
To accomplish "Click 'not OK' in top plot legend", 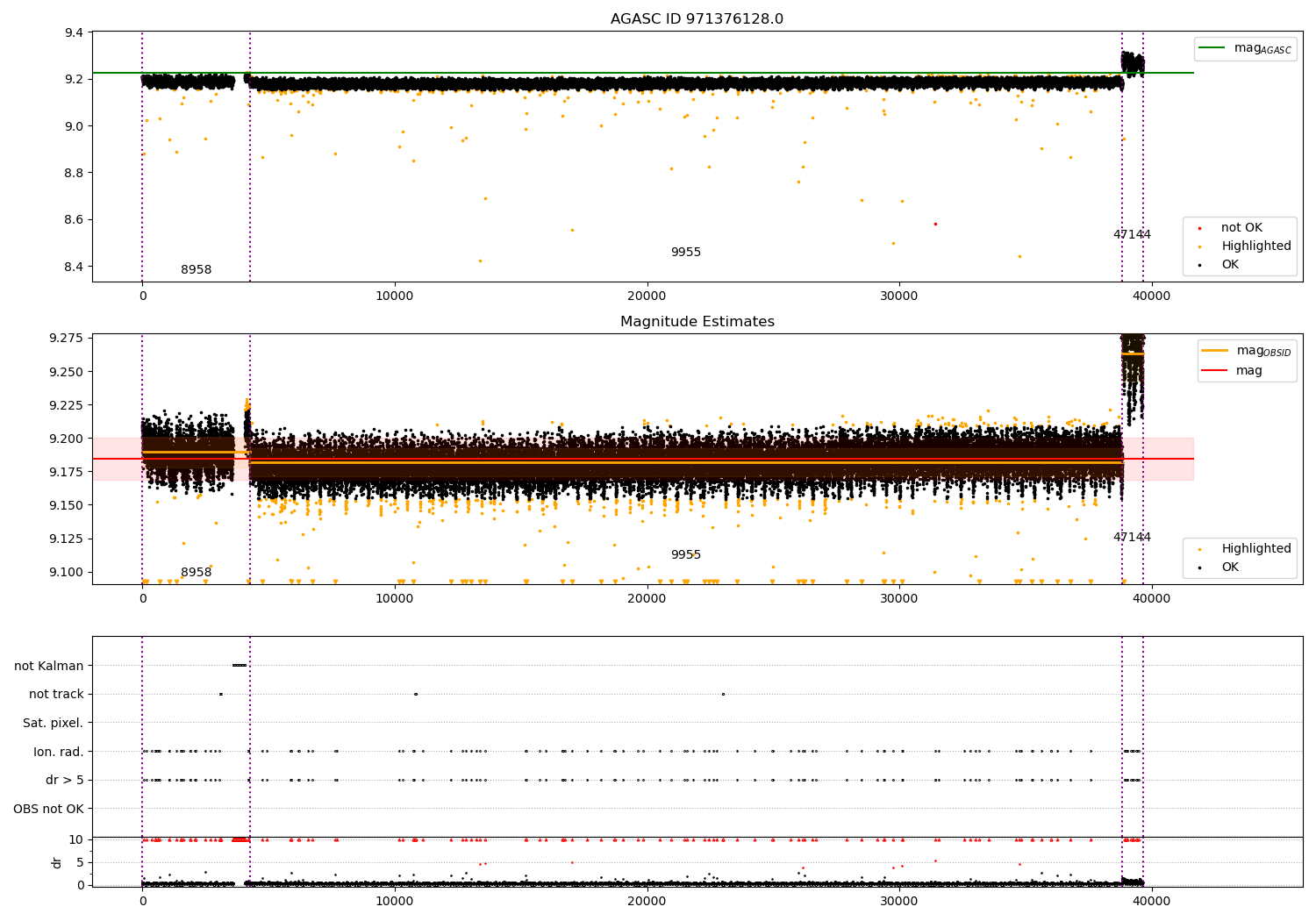I will 1241,228.
